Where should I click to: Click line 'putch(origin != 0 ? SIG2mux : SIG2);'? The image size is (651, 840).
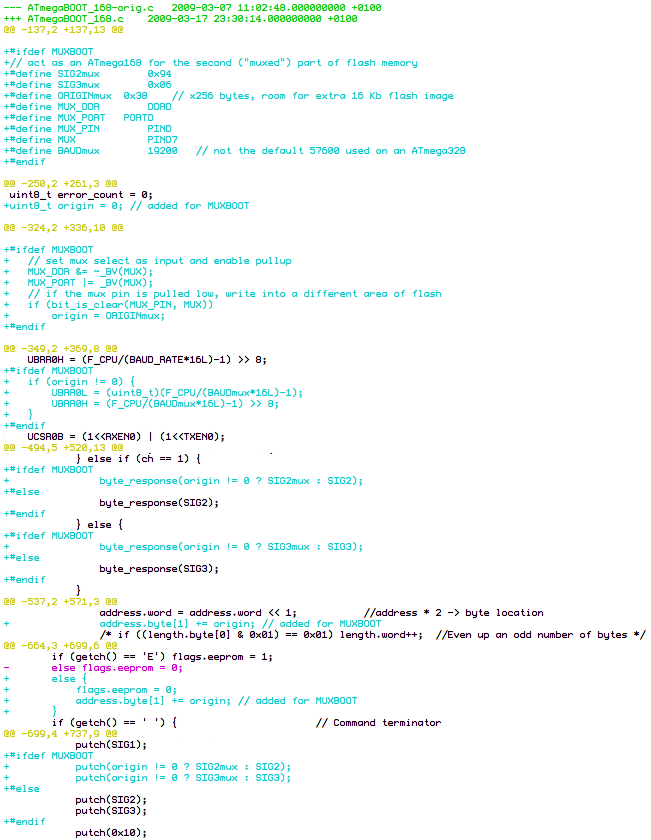pyautogui.click(x=183, y=766)
